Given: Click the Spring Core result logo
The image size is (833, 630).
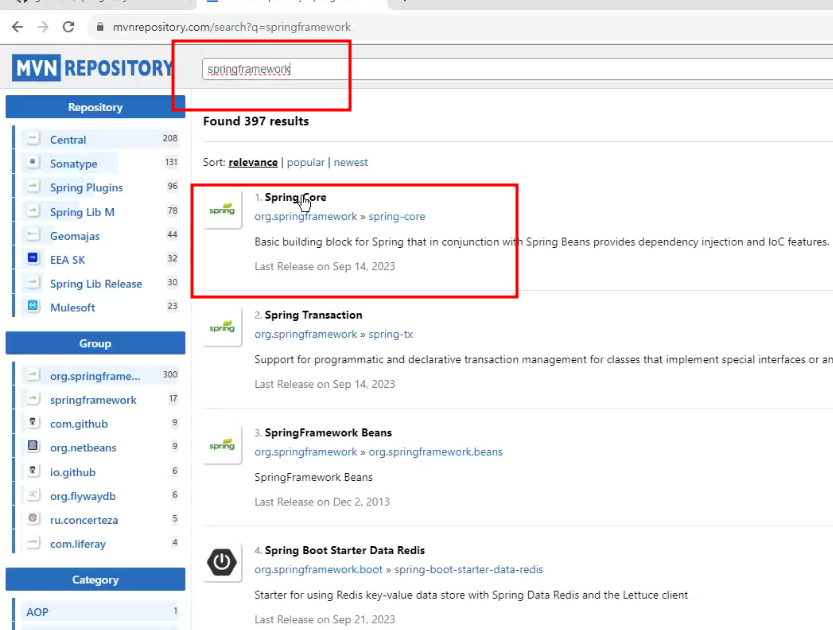Looking at the screenshot, I should (222, 210).
